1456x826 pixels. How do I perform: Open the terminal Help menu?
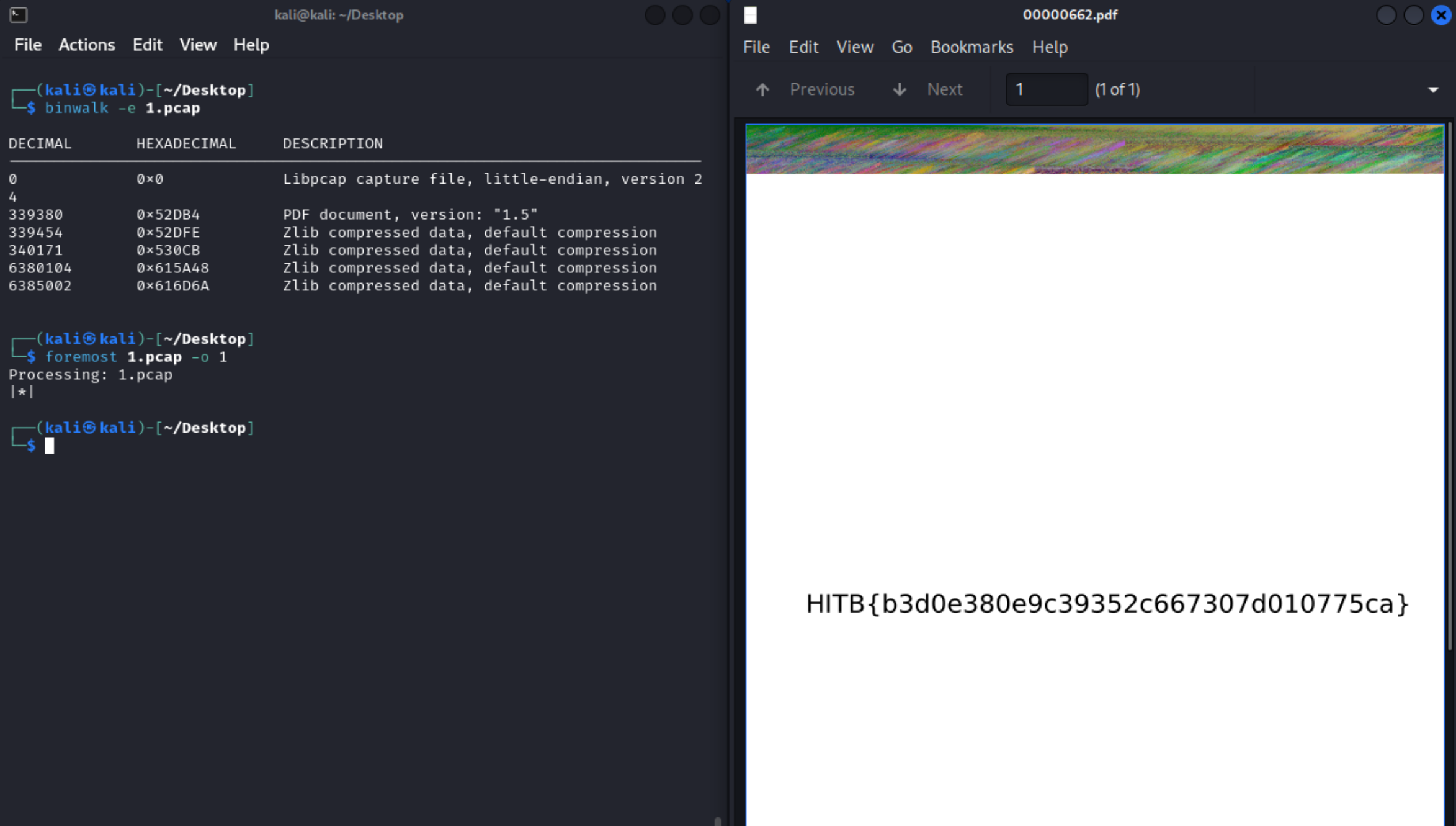tap(251, 45)
